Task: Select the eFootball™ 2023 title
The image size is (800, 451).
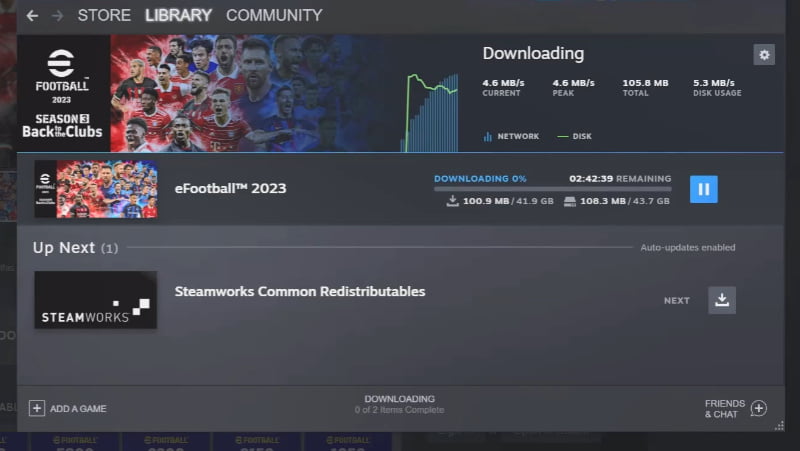Action: click(231, 188)
